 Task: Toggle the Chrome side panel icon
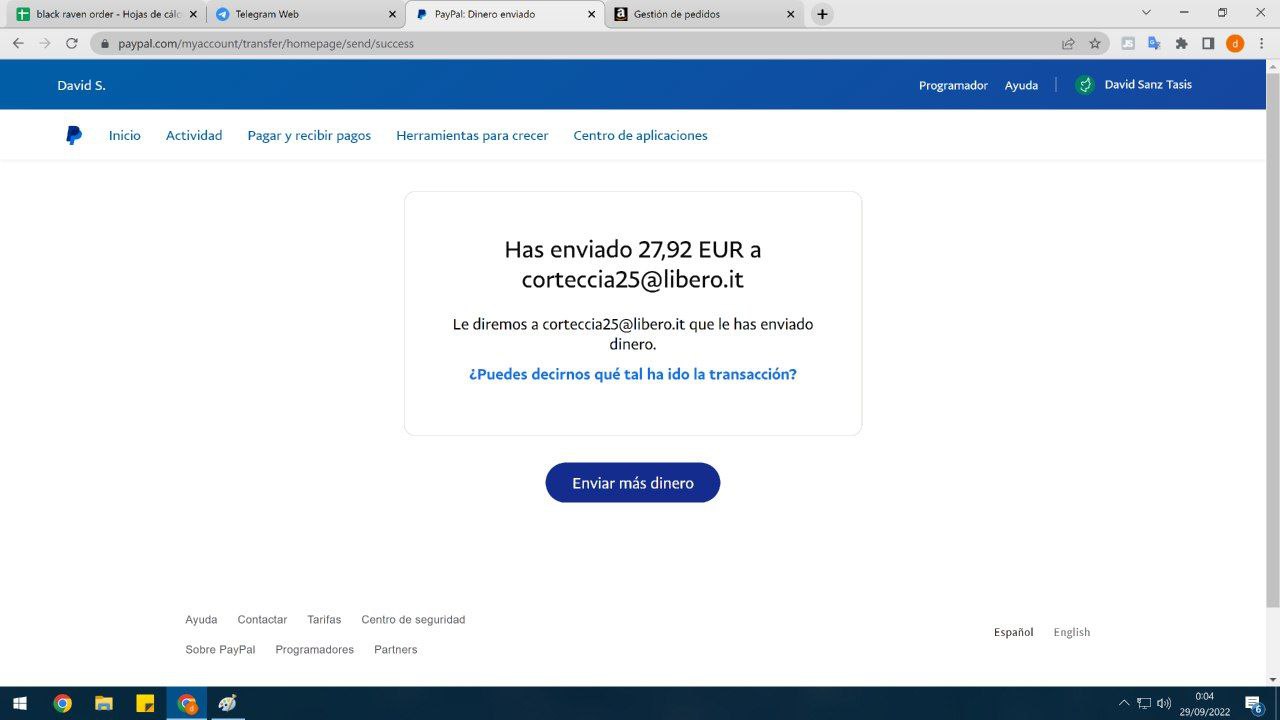1208,43
